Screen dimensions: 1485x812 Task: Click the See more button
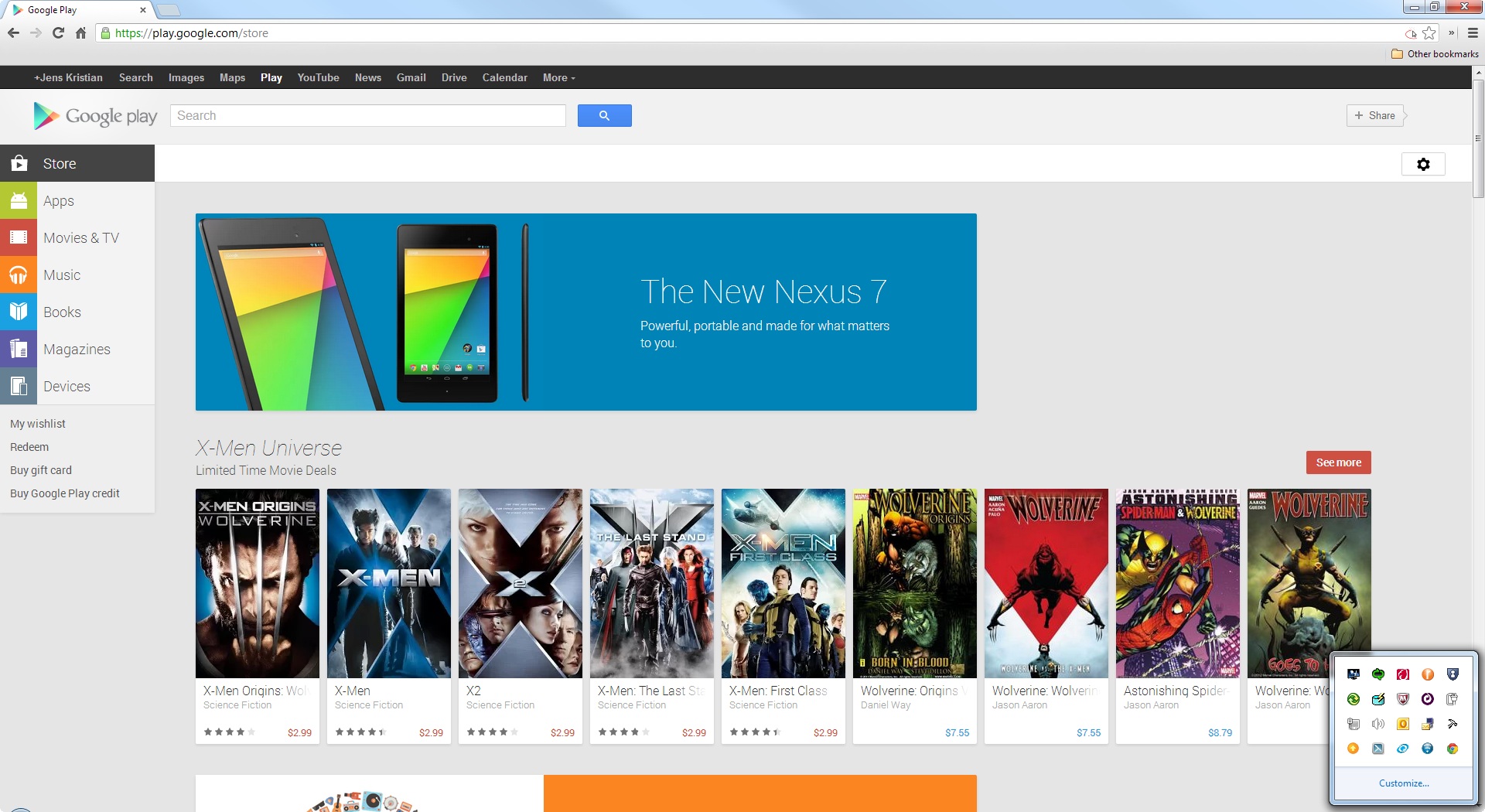pos(1338,462)
